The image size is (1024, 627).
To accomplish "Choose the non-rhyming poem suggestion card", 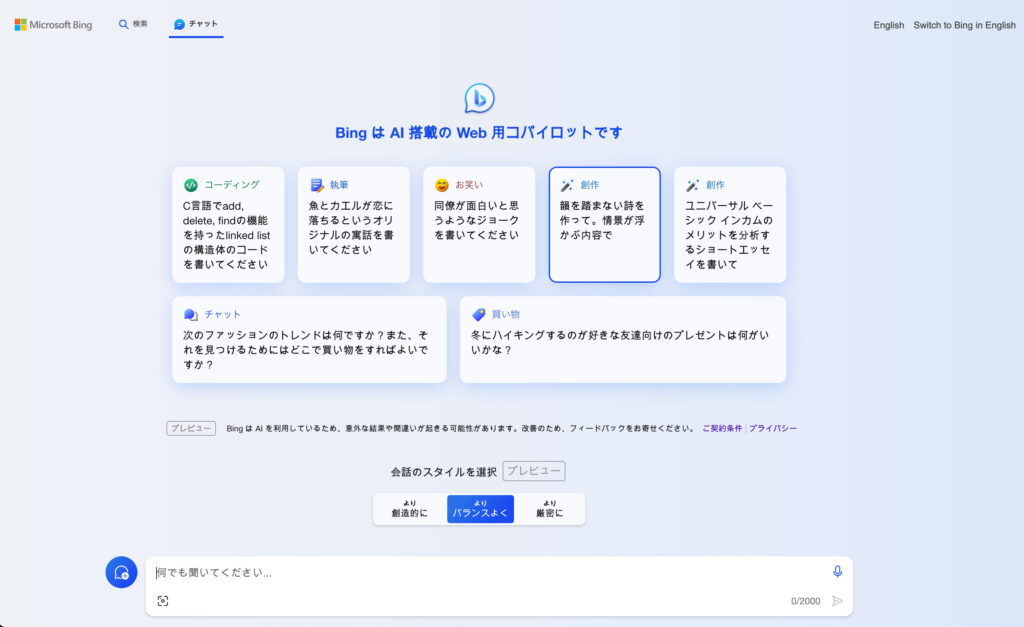I will point(605,225).
